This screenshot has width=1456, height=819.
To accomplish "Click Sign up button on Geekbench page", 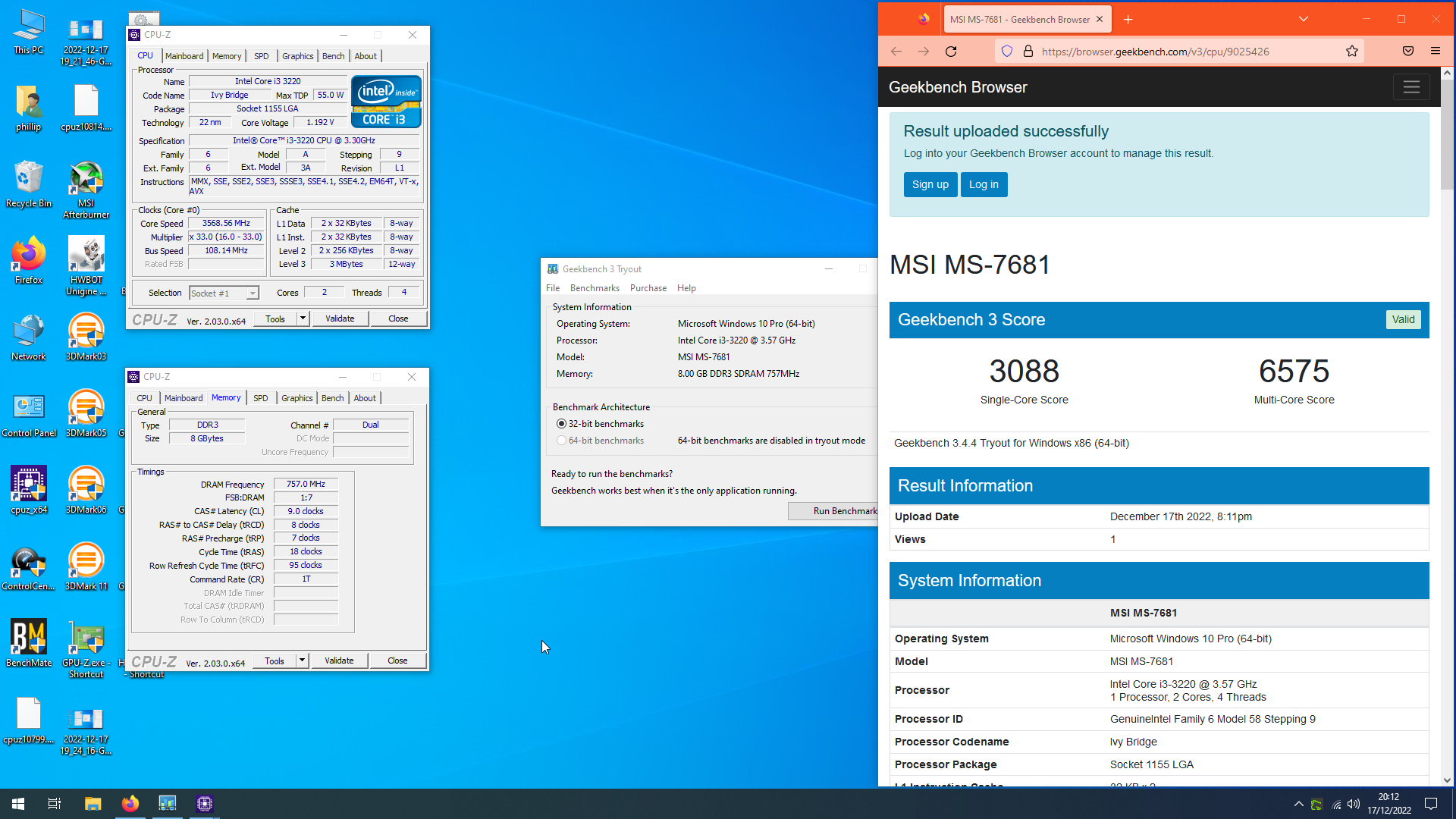I will pos(930,184).
